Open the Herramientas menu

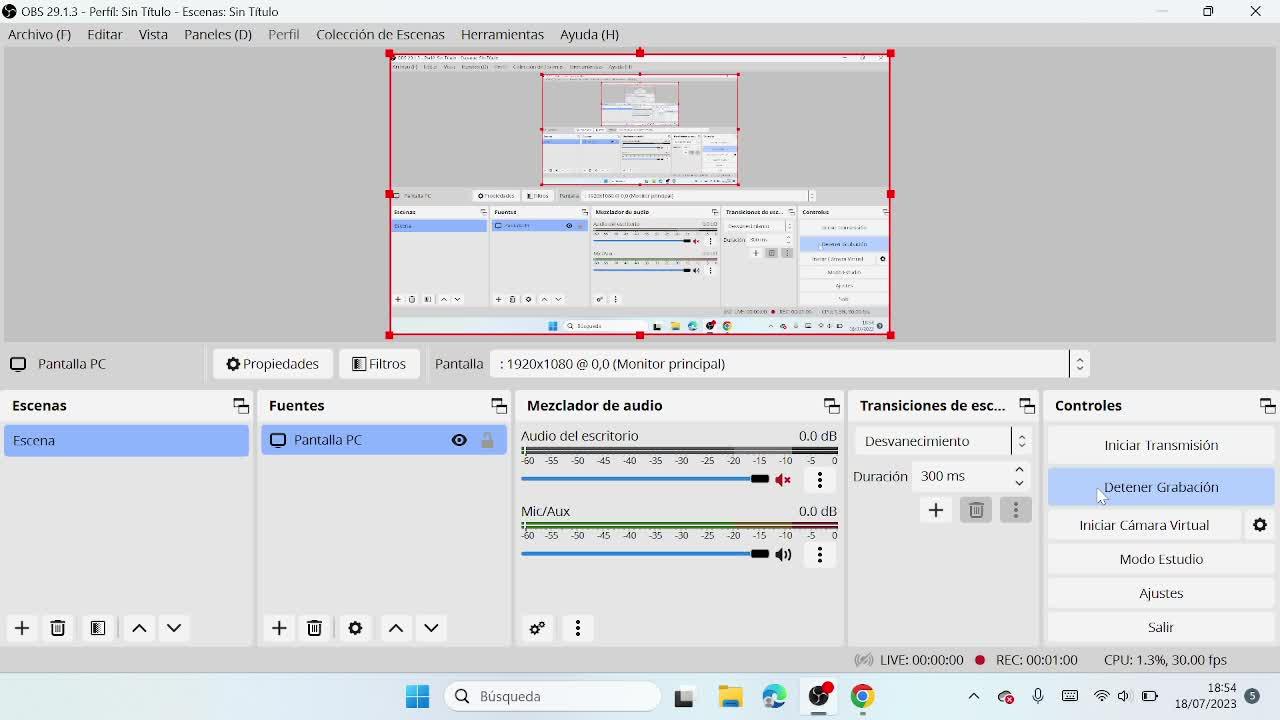[502, 34]
